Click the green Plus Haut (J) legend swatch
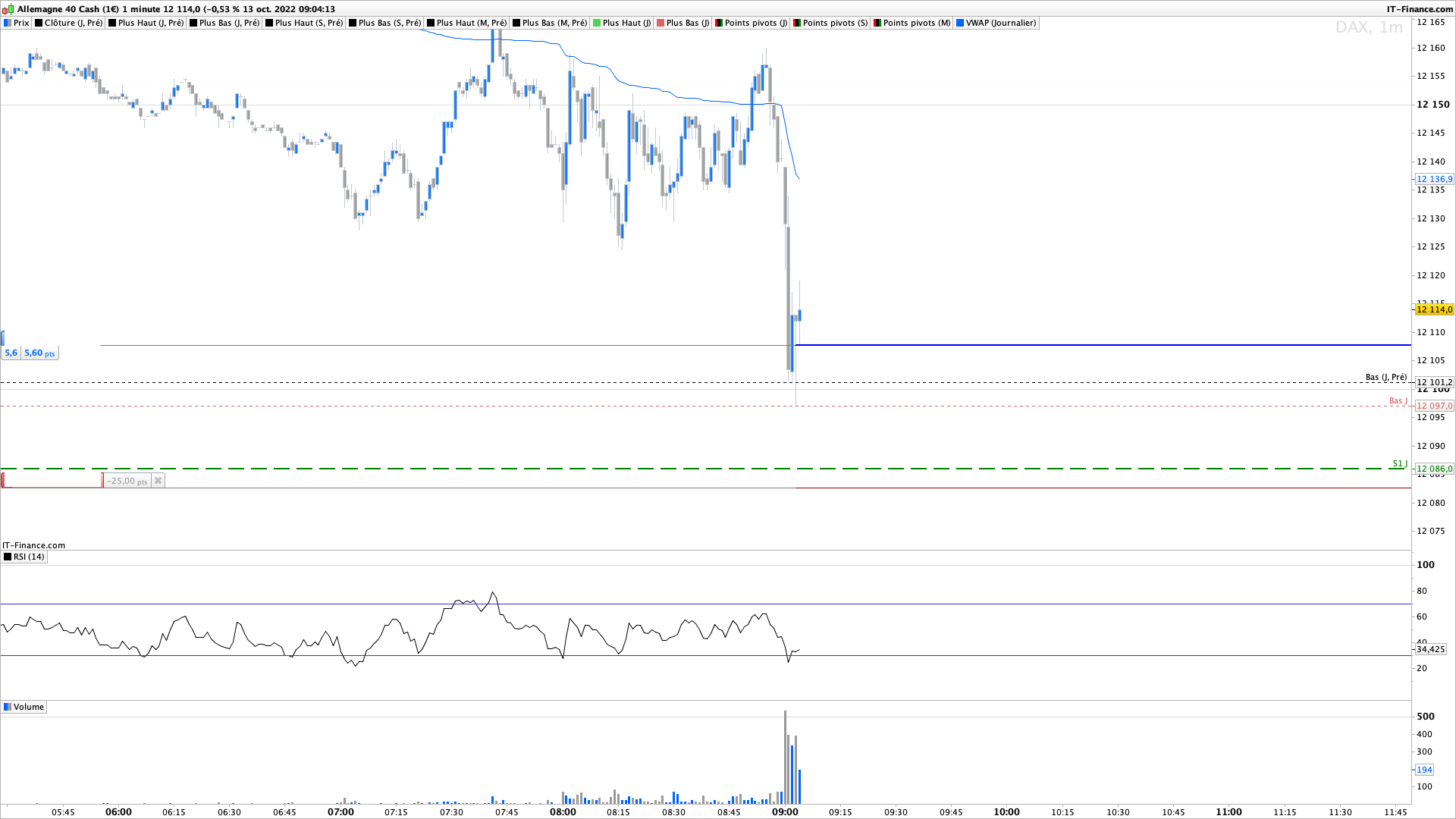Screen dimensions: 1456x819 (x=597, y=23)
